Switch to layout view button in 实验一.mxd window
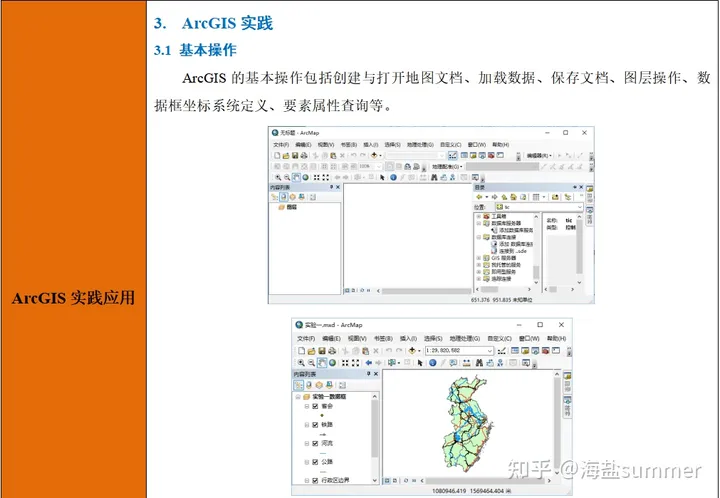 tap(395, 481)
